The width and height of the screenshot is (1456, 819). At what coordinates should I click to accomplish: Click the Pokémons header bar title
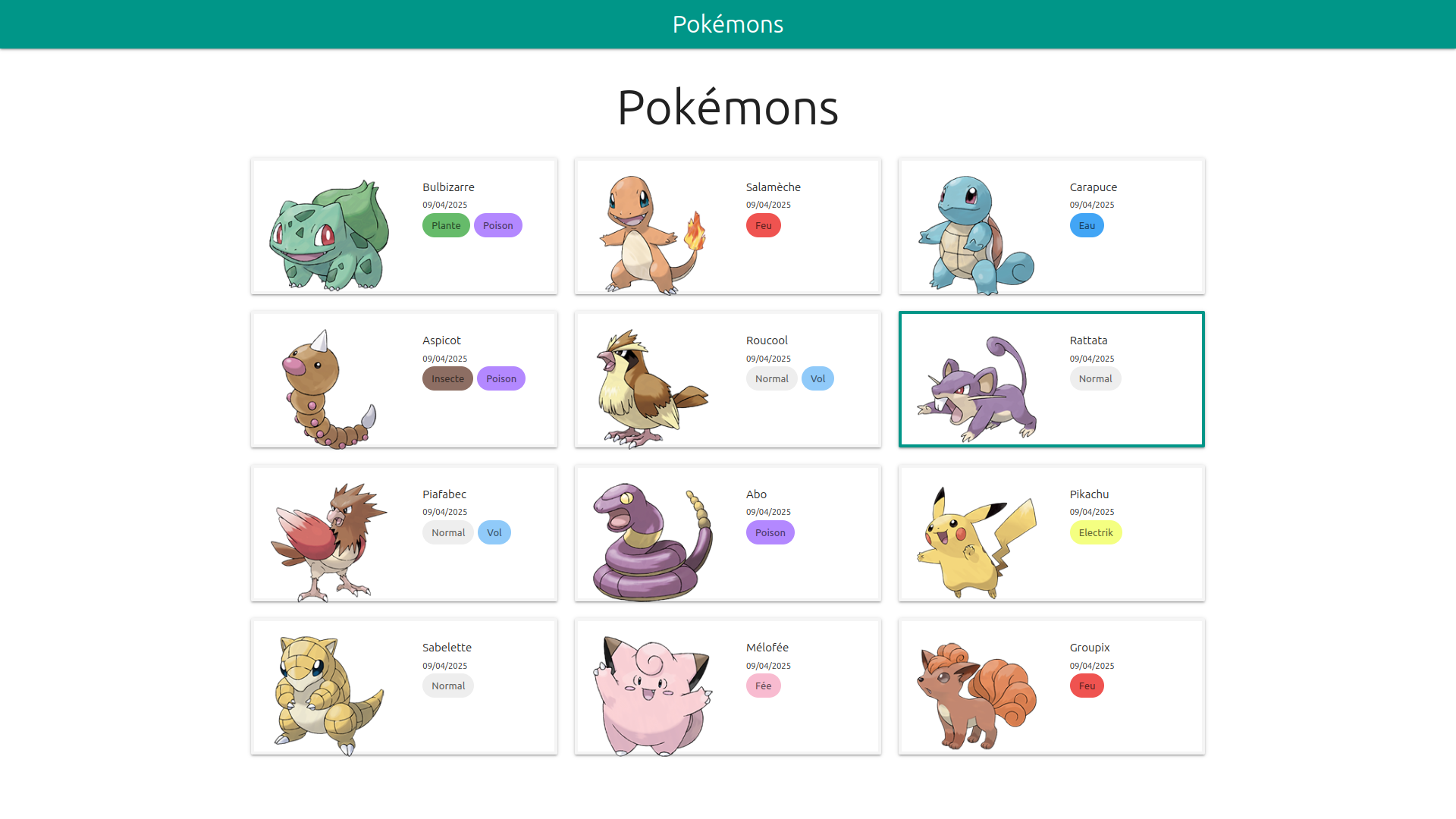[727, 24]
